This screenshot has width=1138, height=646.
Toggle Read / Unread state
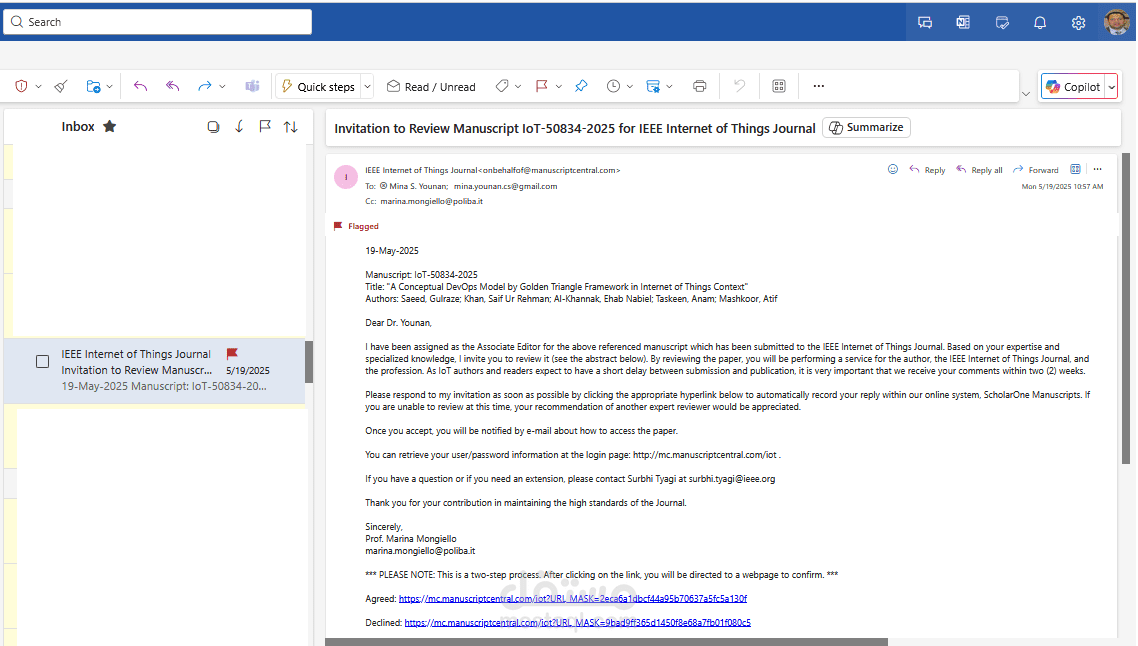click(431, 86)
